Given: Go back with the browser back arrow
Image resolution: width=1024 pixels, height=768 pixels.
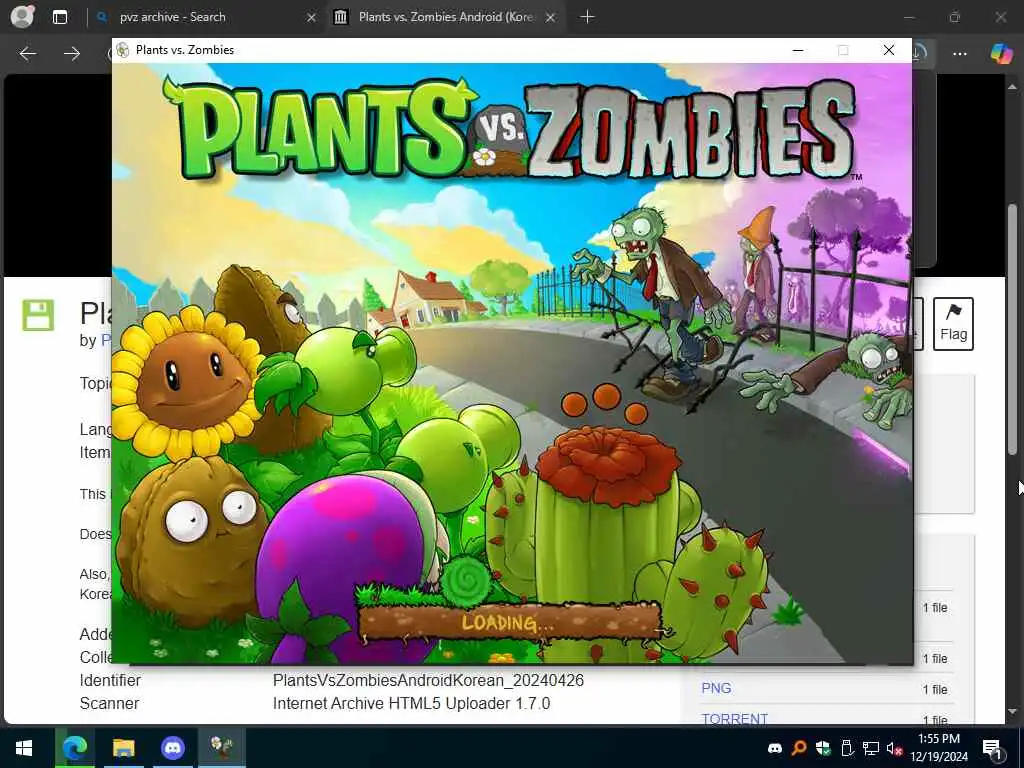Looking at the screenshot, I should pos(27,54).
